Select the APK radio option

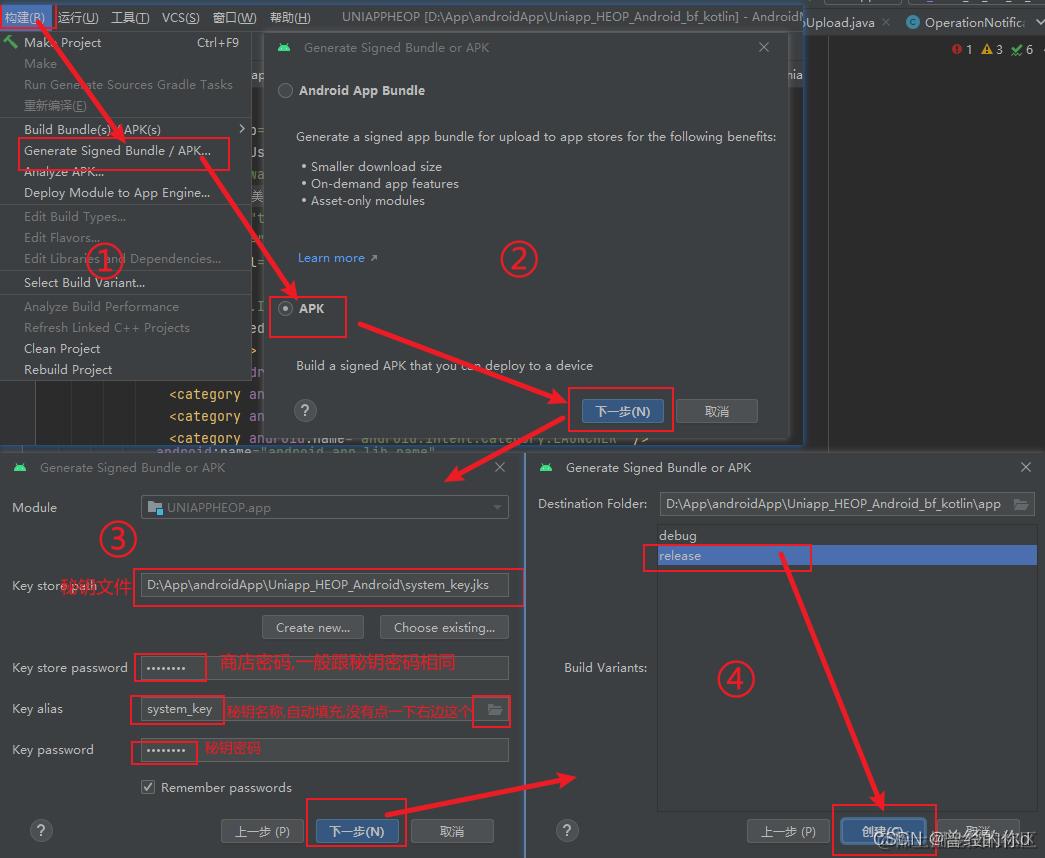285,309
